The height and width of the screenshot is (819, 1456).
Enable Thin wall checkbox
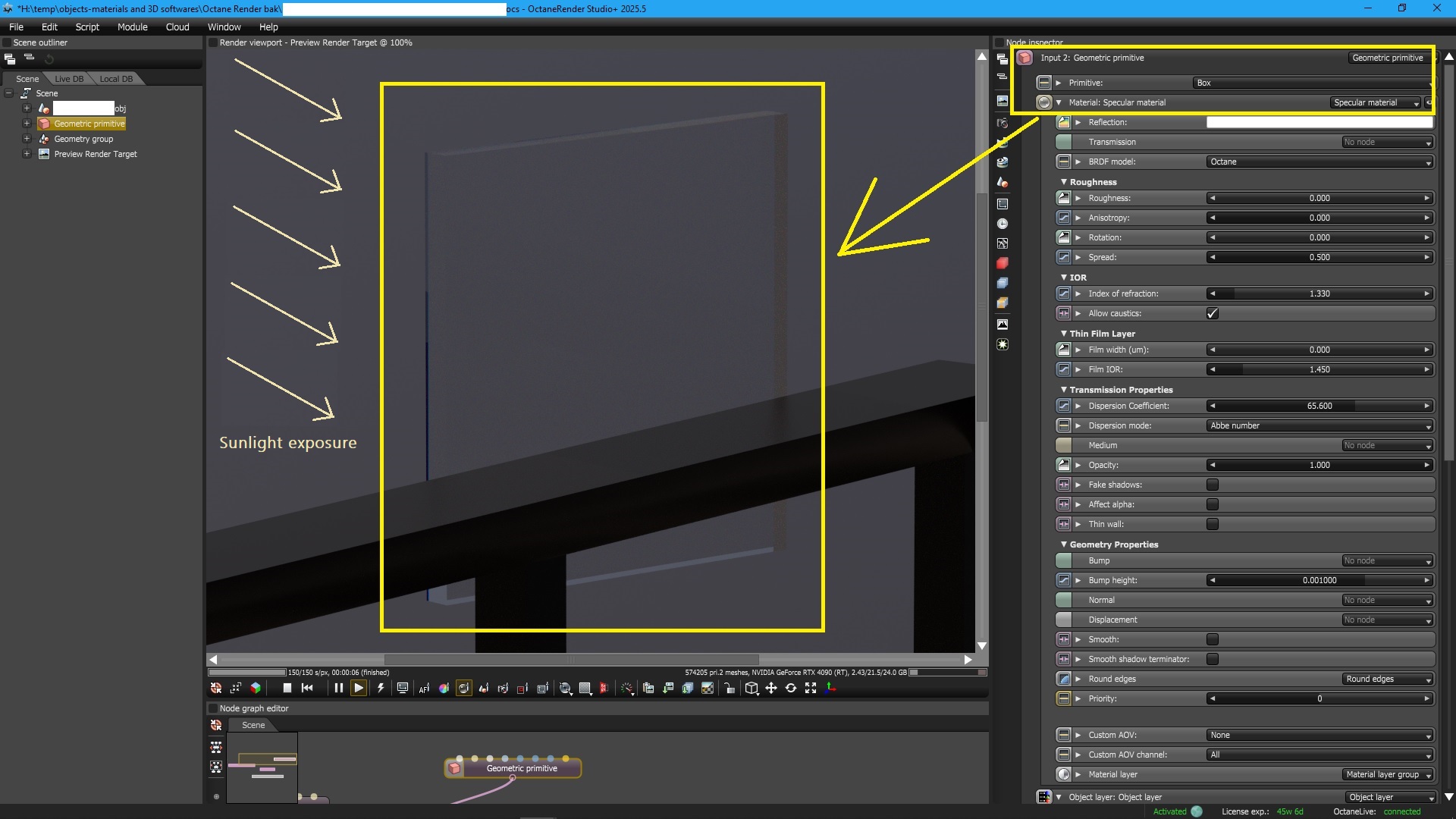click(1212, 524)
